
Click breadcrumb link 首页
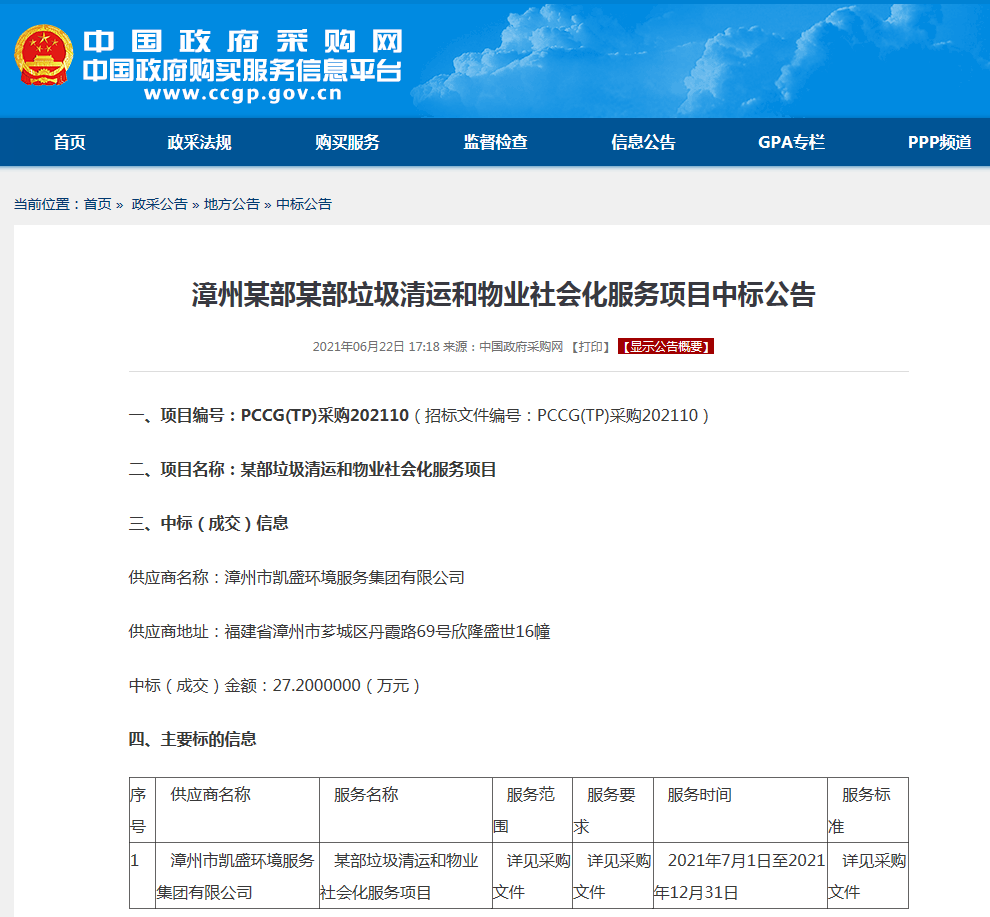(x=97, y=204)
